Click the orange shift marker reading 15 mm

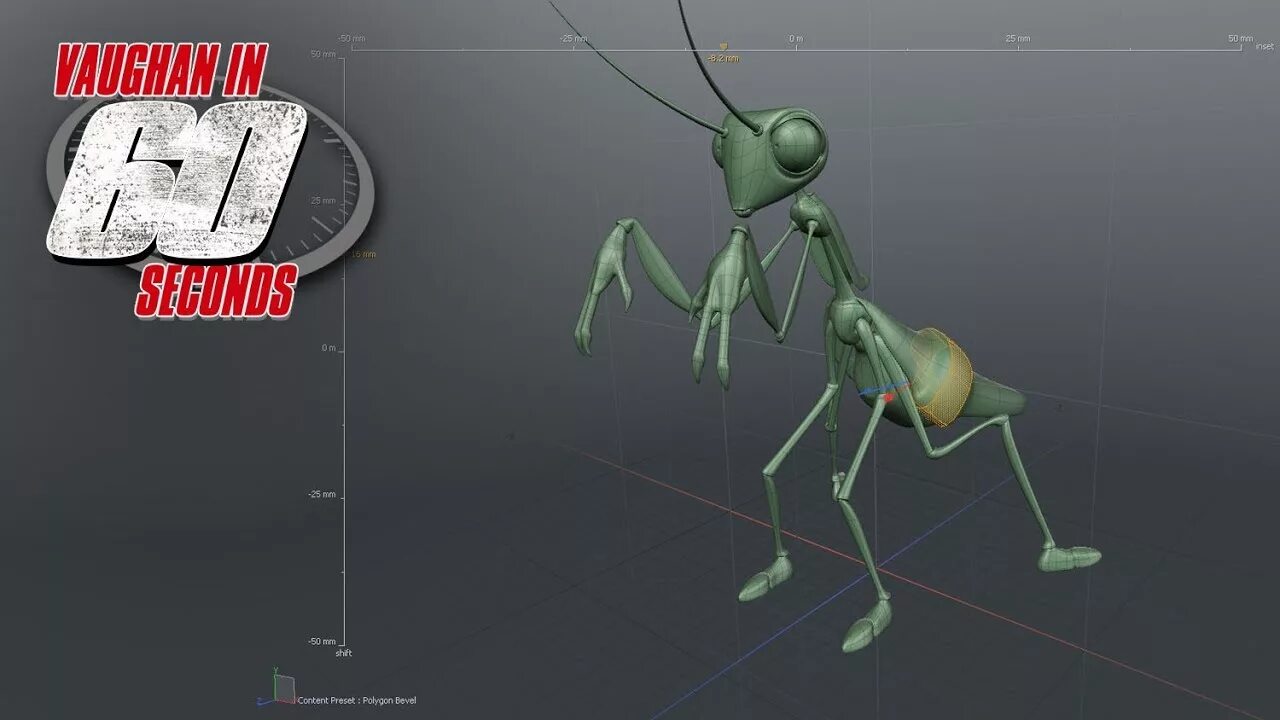pyautogui.click(x=362, y=254)
